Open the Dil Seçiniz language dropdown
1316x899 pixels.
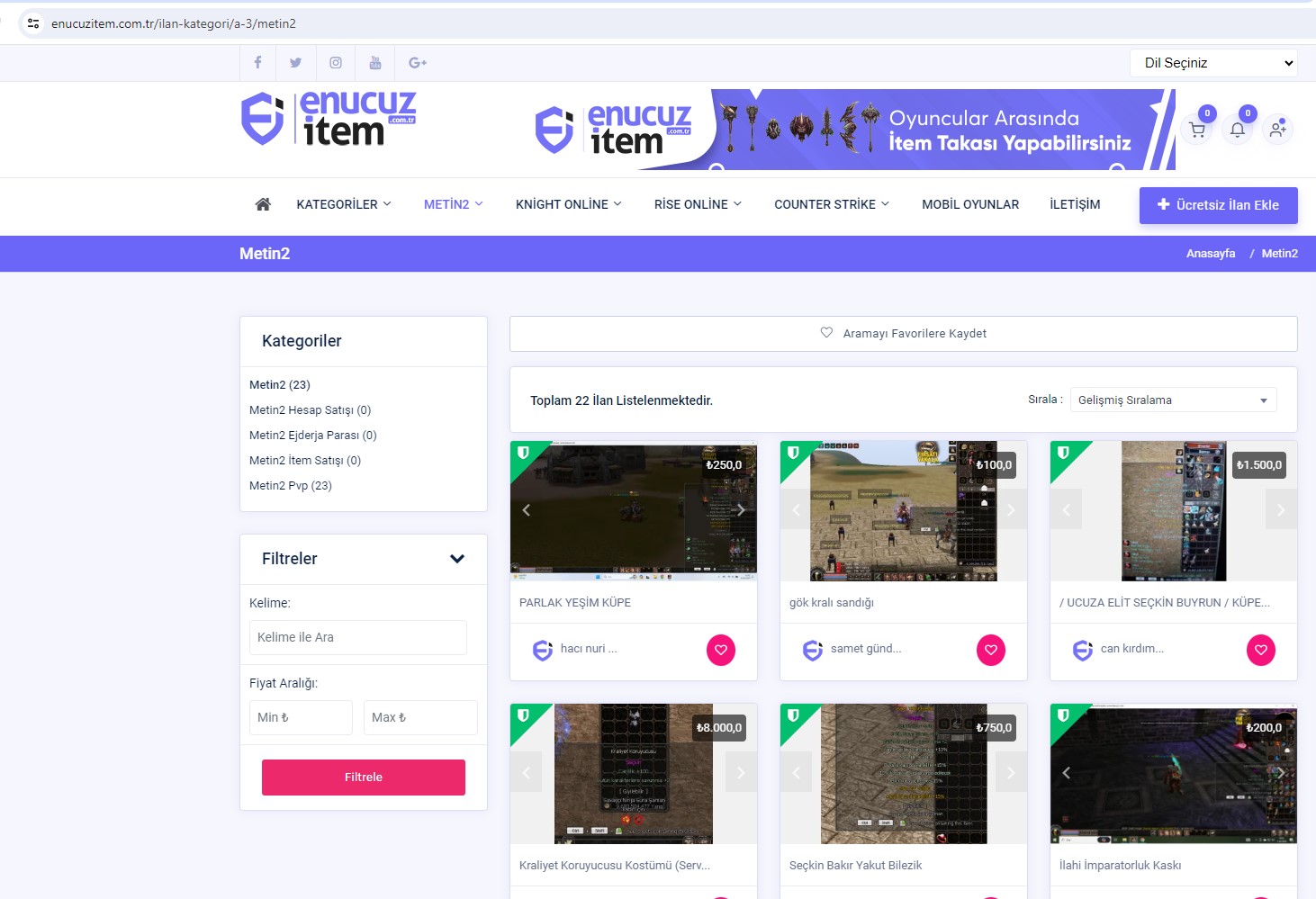click(1213, 63)
